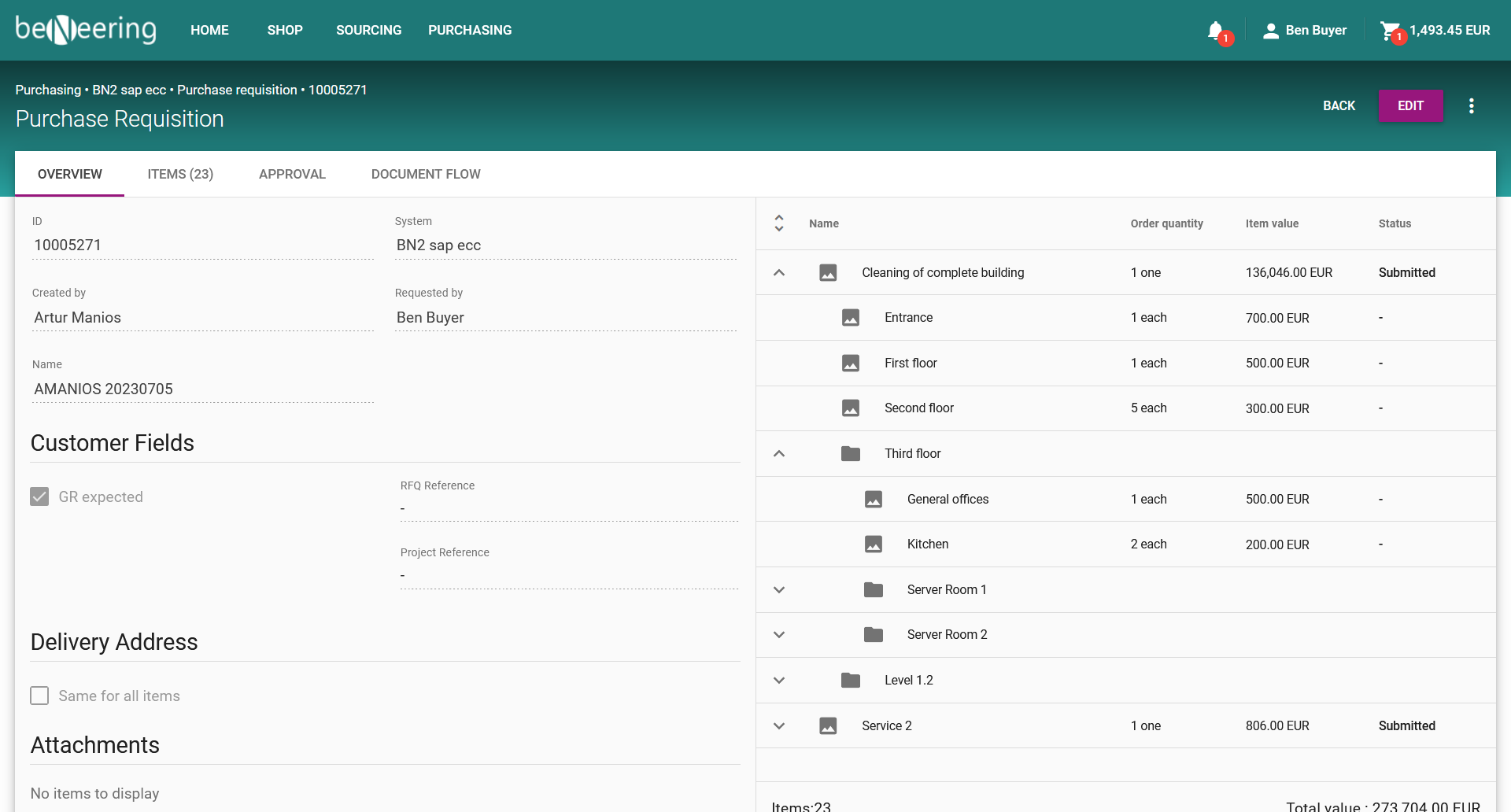Click the Ben Buyer user profile icon
The height and width of the screenshot is (812, 1511).
1270,31
